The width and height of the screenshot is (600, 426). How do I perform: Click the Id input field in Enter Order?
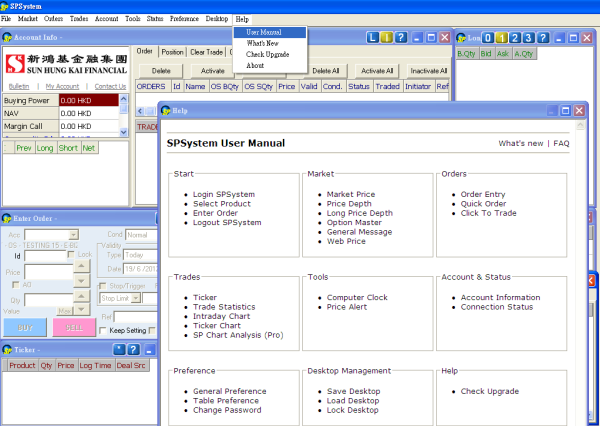(x=46, y=256)
